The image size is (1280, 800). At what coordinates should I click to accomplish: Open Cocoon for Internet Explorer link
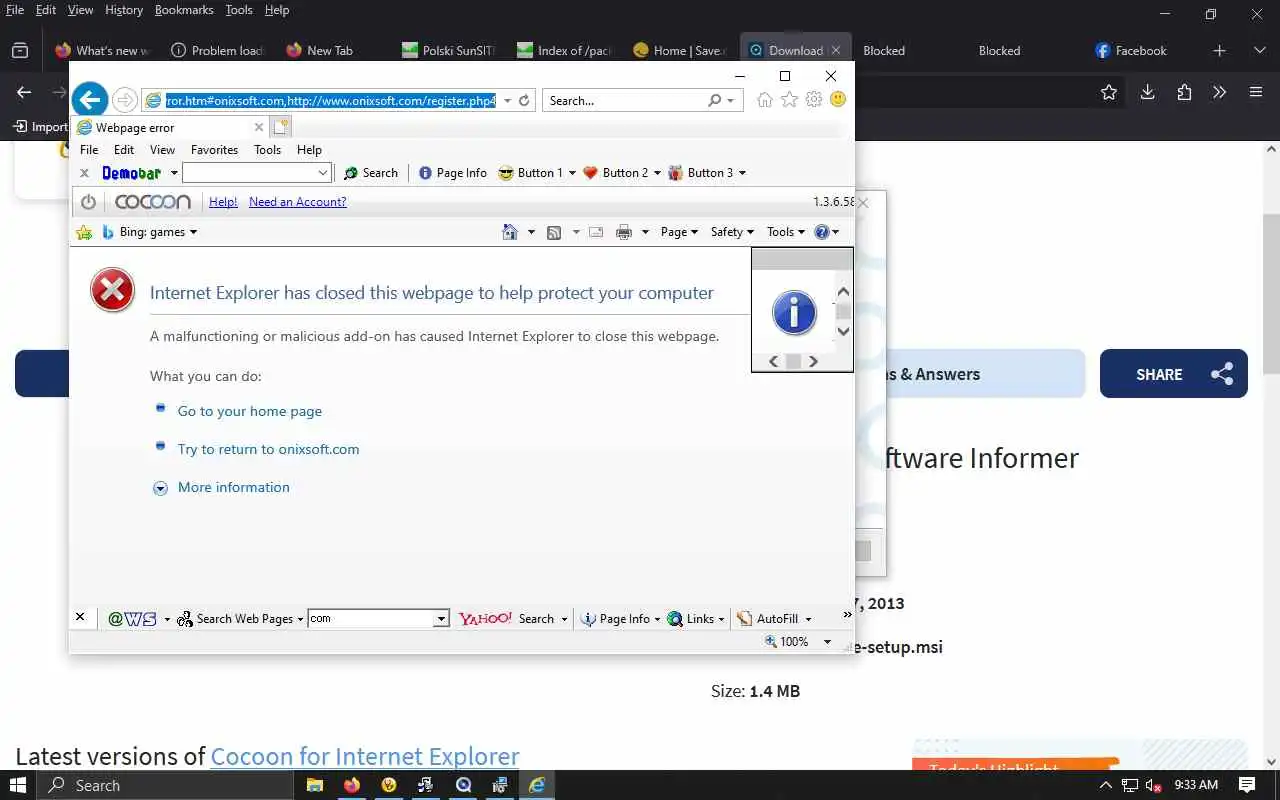365,756
